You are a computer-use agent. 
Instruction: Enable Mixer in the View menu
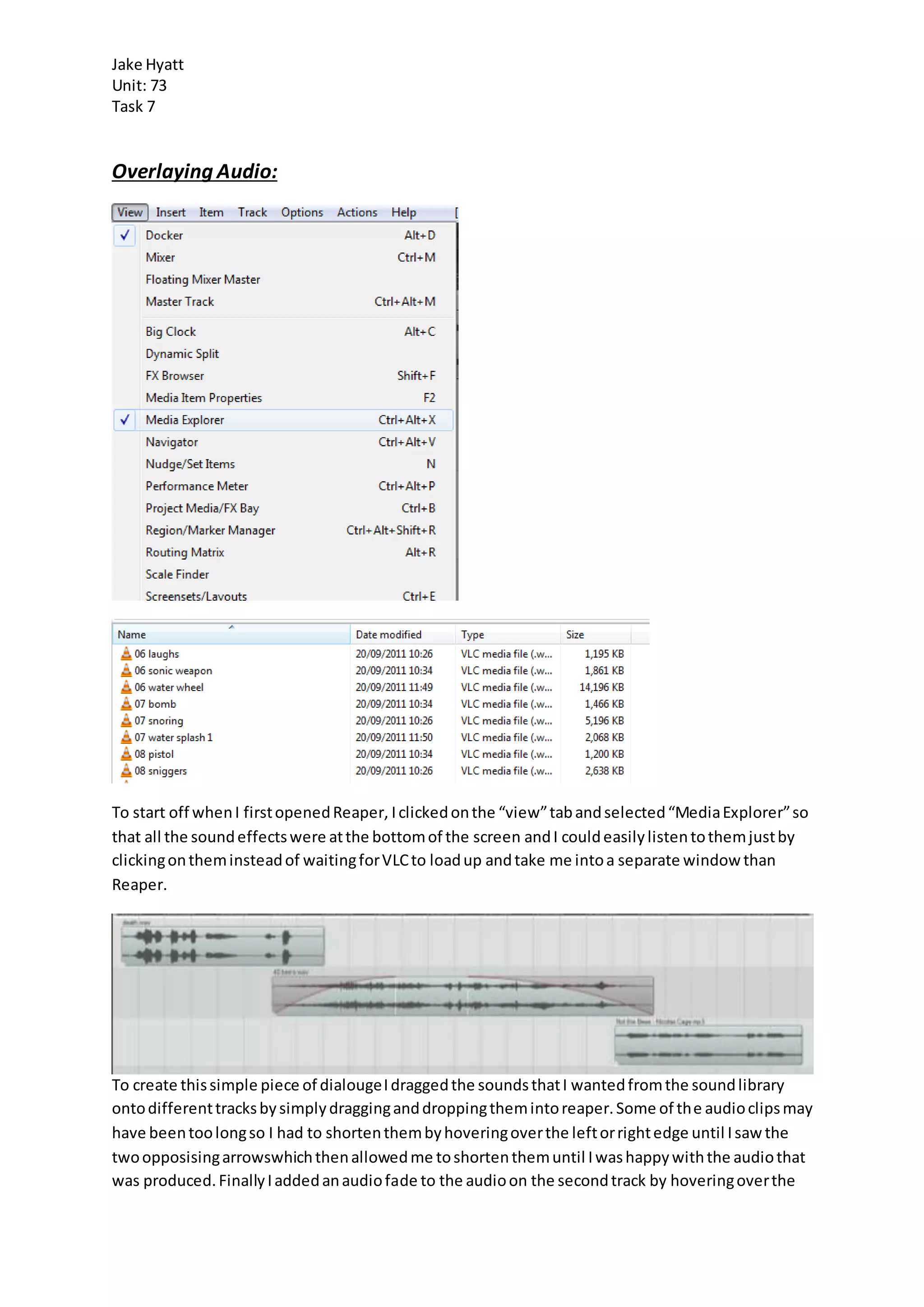coord(161,257)
